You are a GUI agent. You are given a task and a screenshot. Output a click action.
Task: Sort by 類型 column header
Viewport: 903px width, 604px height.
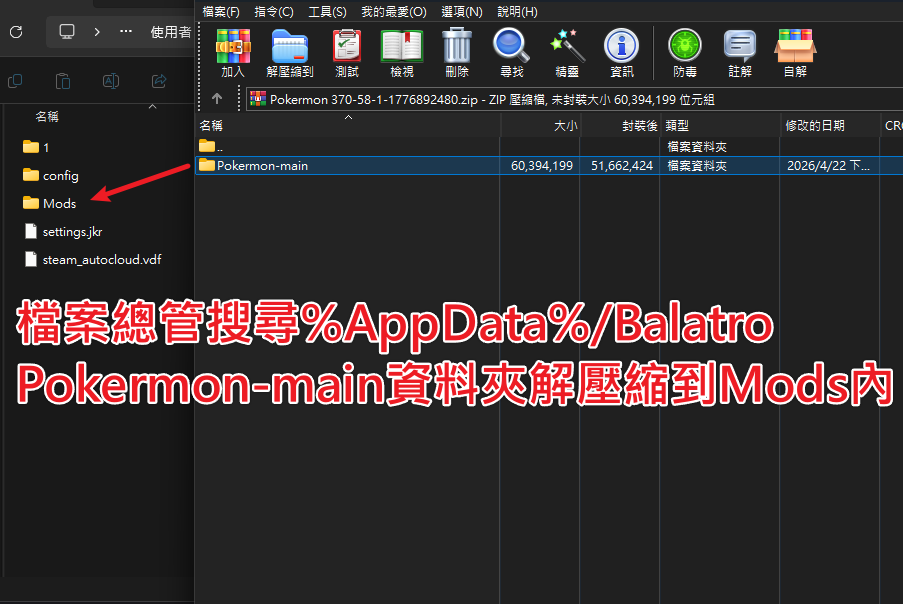(720, 126)
